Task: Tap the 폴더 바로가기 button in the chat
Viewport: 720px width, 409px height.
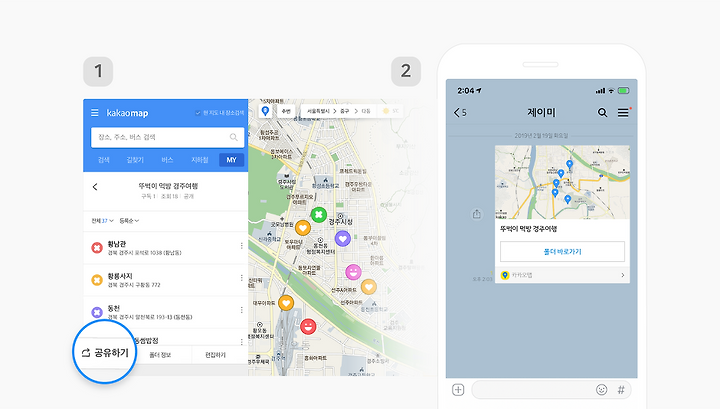Action: pyautogui.click(x=562, y=252)
